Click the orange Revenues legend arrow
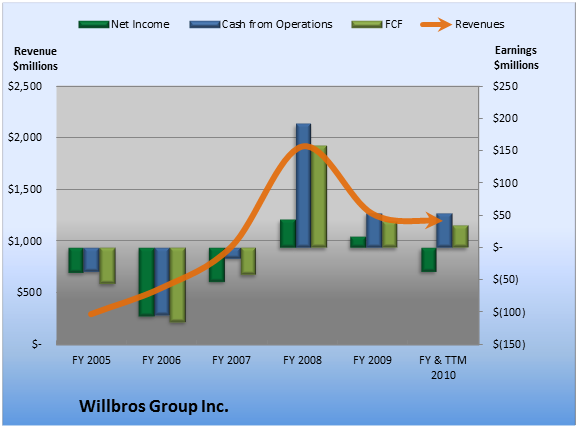Screen dimensions: 577x427 pyautogui.click(x=436, y=25)
